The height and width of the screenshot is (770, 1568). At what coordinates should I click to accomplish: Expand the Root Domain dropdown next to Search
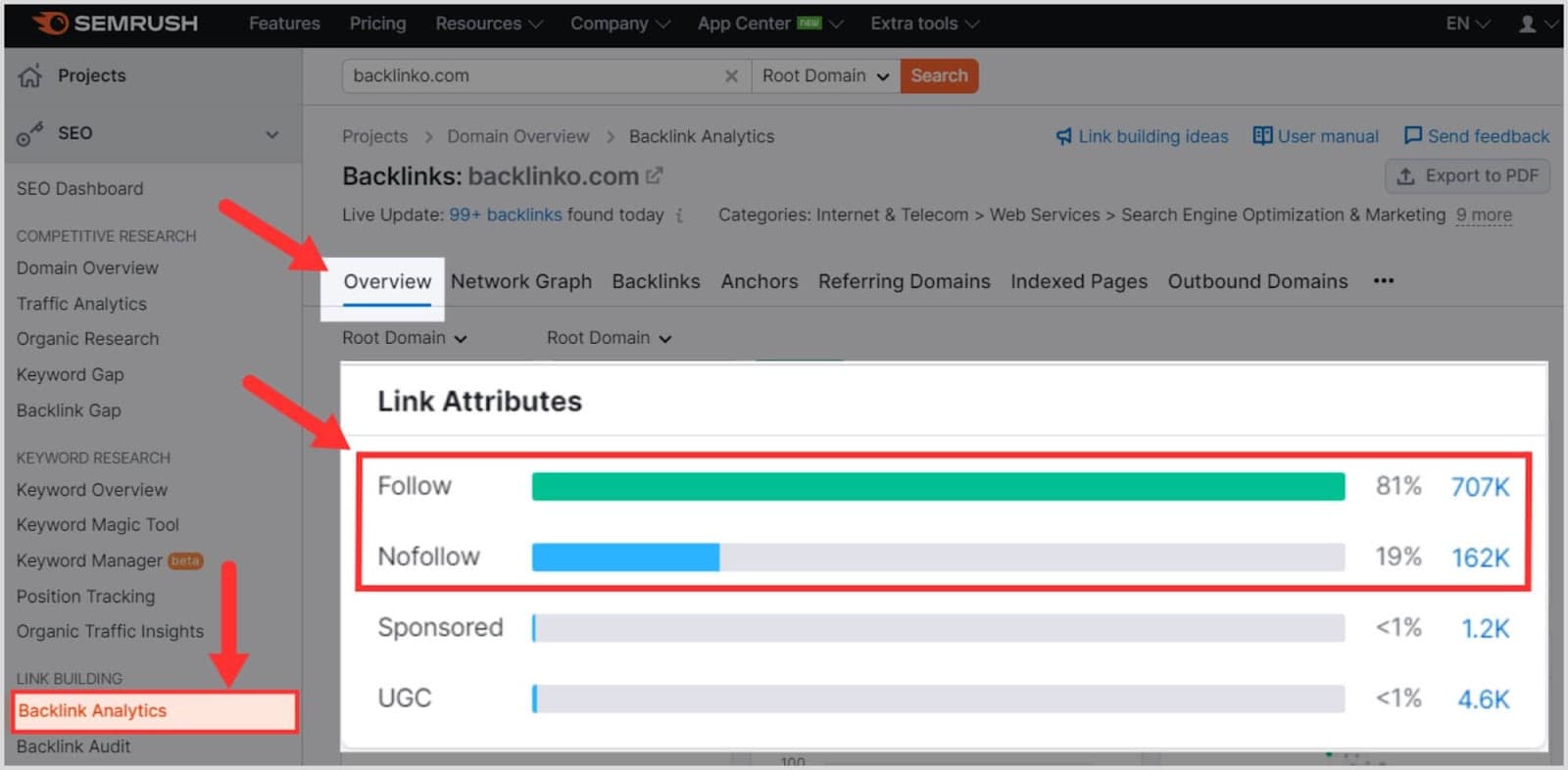tap(825, 76)
